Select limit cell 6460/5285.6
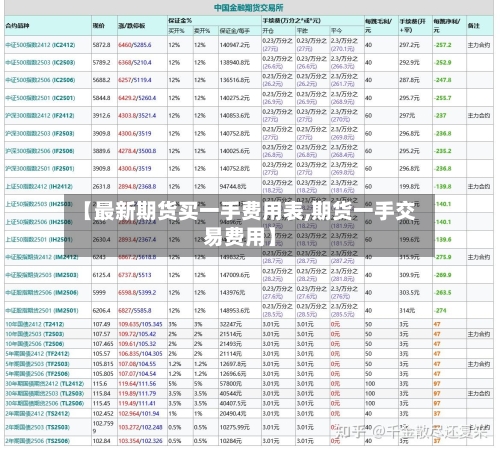 pyautogui.click(x=135, y=45)
